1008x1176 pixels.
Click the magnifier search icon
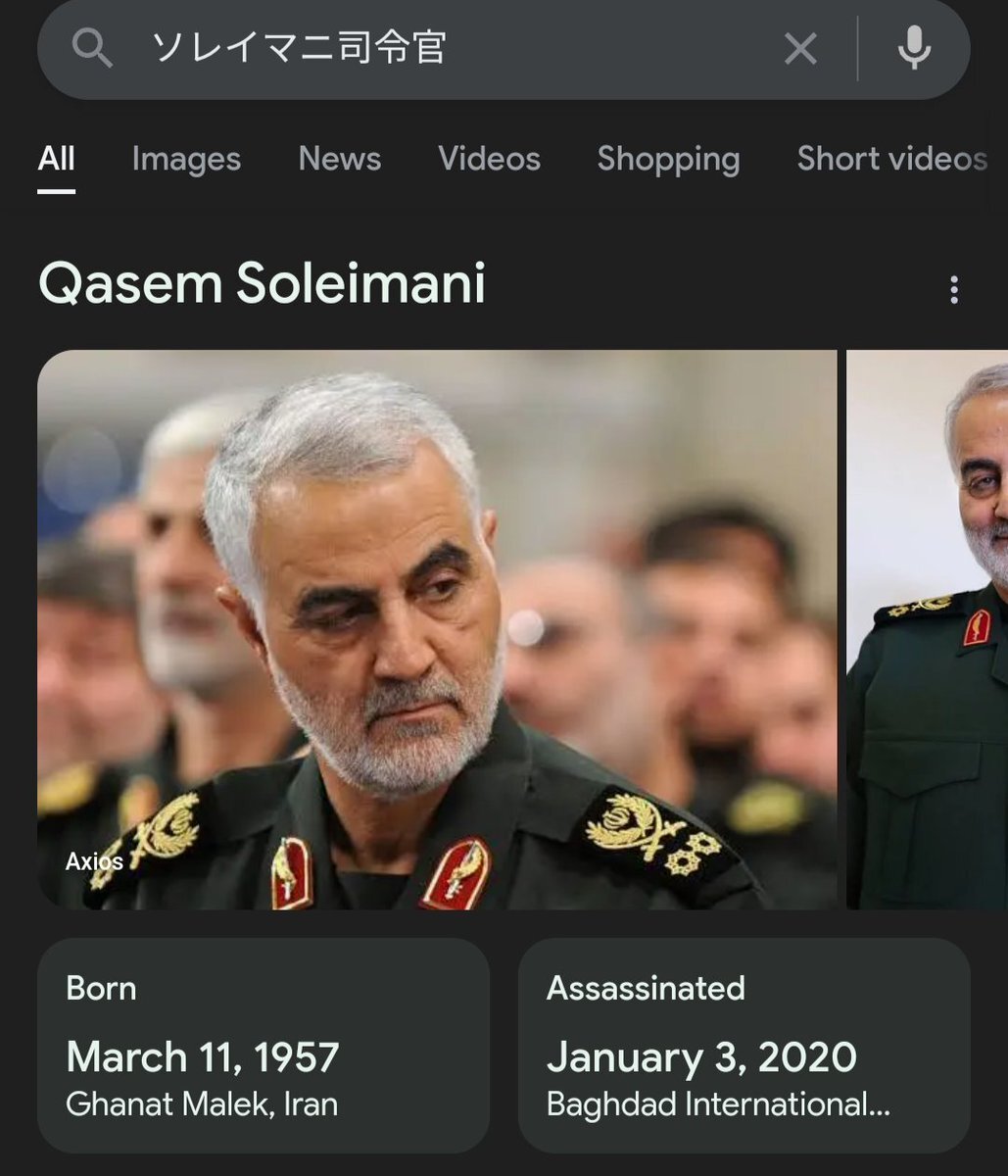coord(92,47)
